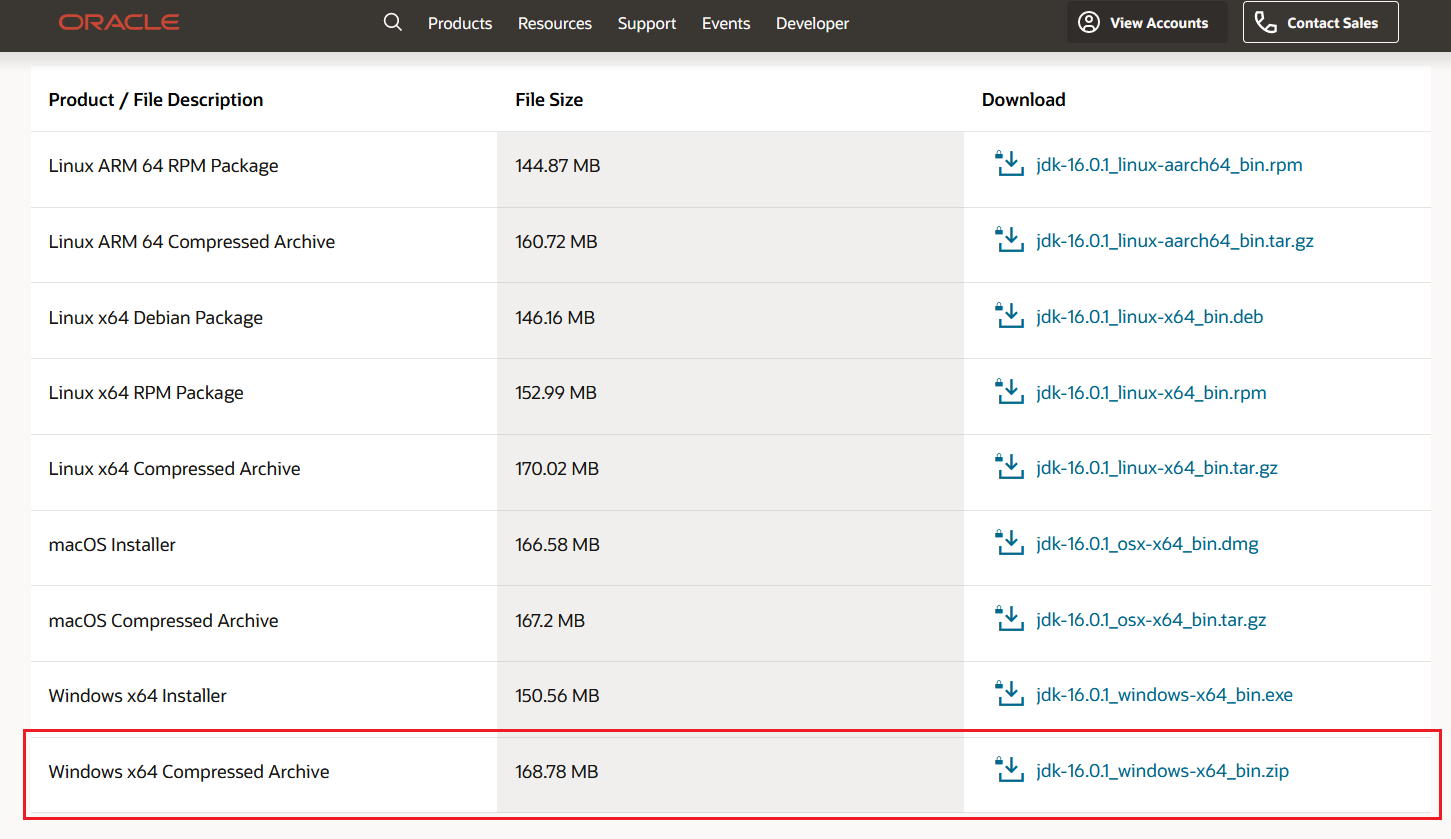Screen dimensions: 1451x839
Task: Select 'Linux x64 RPM Package' text
Action: coord(146,393)
